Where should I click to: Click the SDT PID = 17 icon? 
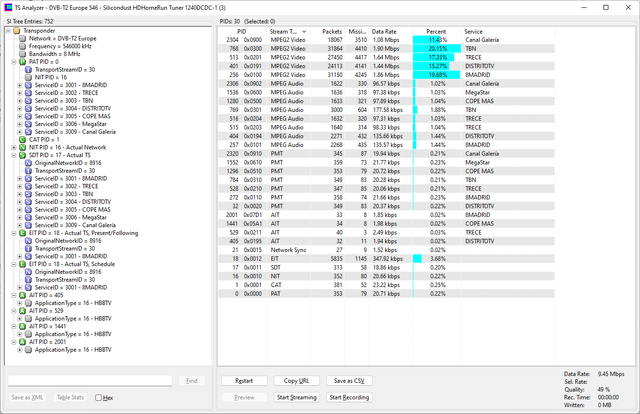(x=22, y=155)
